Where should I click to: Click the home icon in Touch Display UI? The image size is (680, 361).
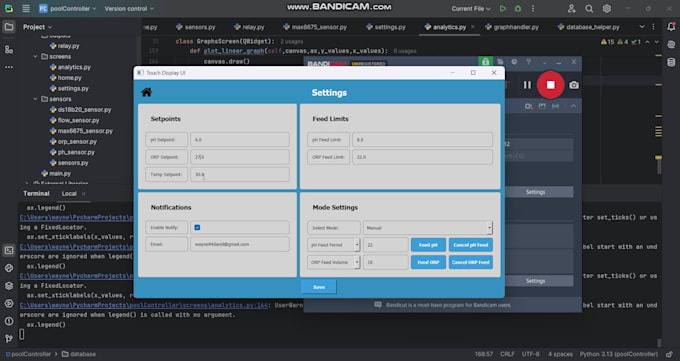tap(147, 92)
